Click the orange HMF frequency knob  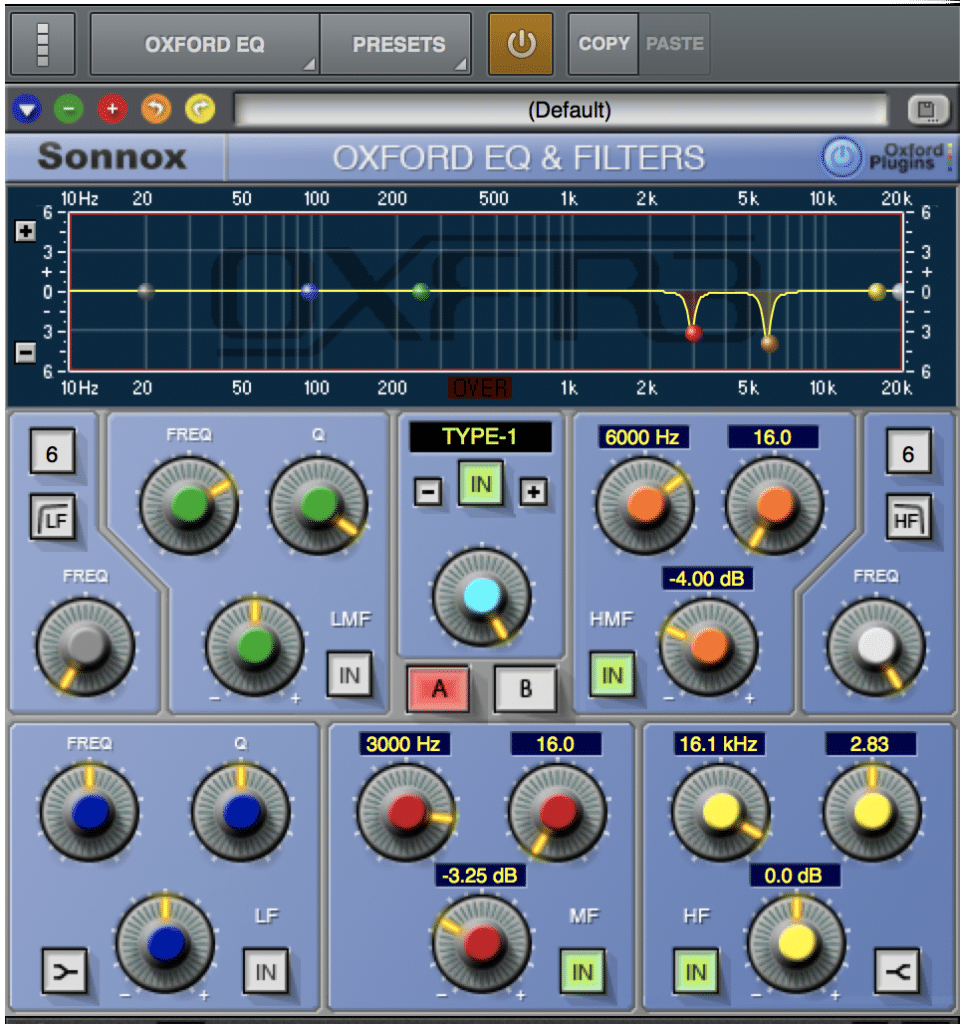point(645,505)
